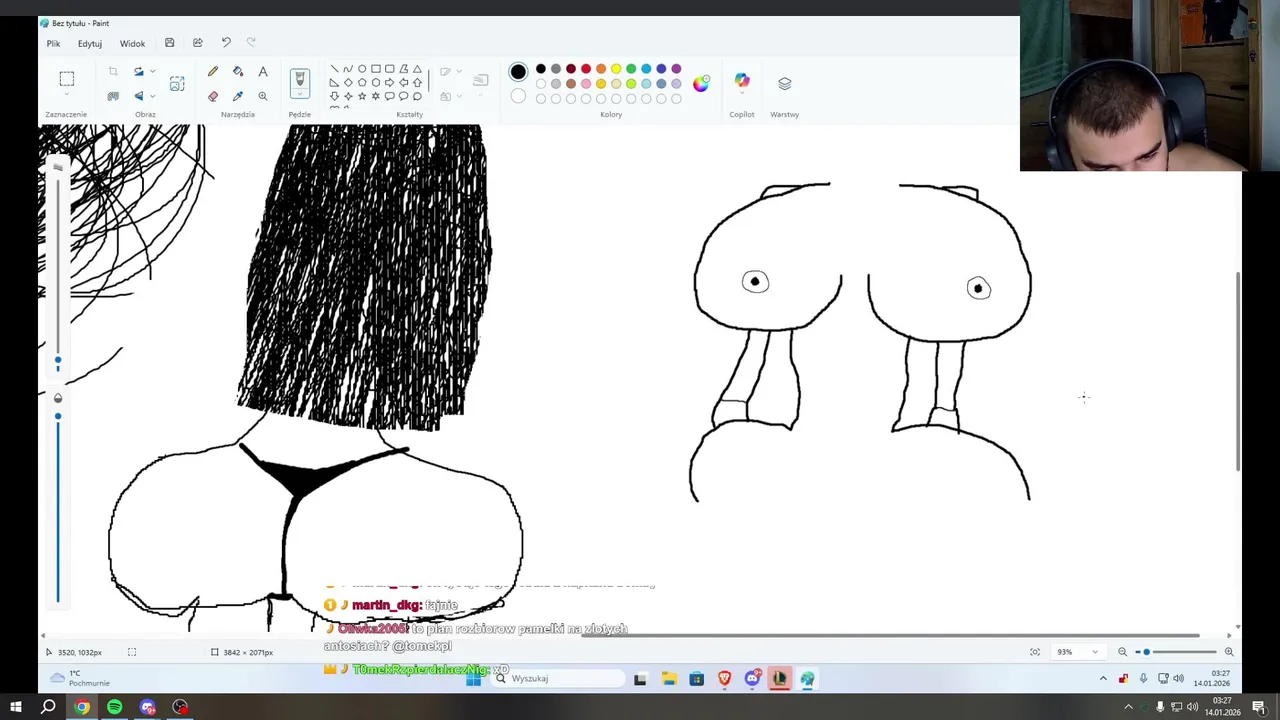This screenshot has width=1280, height=720.
Task: Click the zoom out magnifier button
Action: (1122, 652)
